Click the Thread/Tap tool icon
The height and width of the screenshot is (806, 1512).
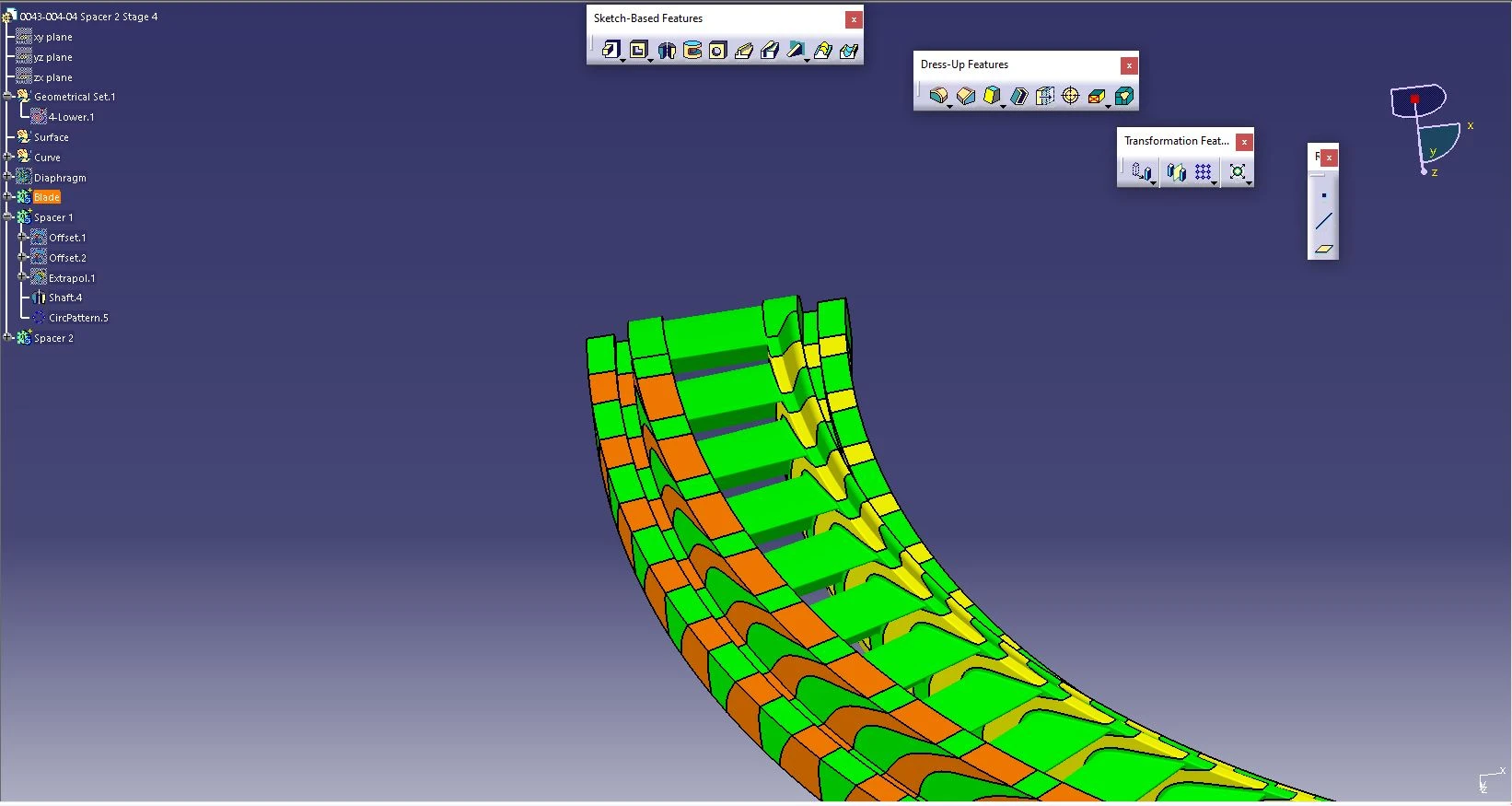coord(1070,96)
